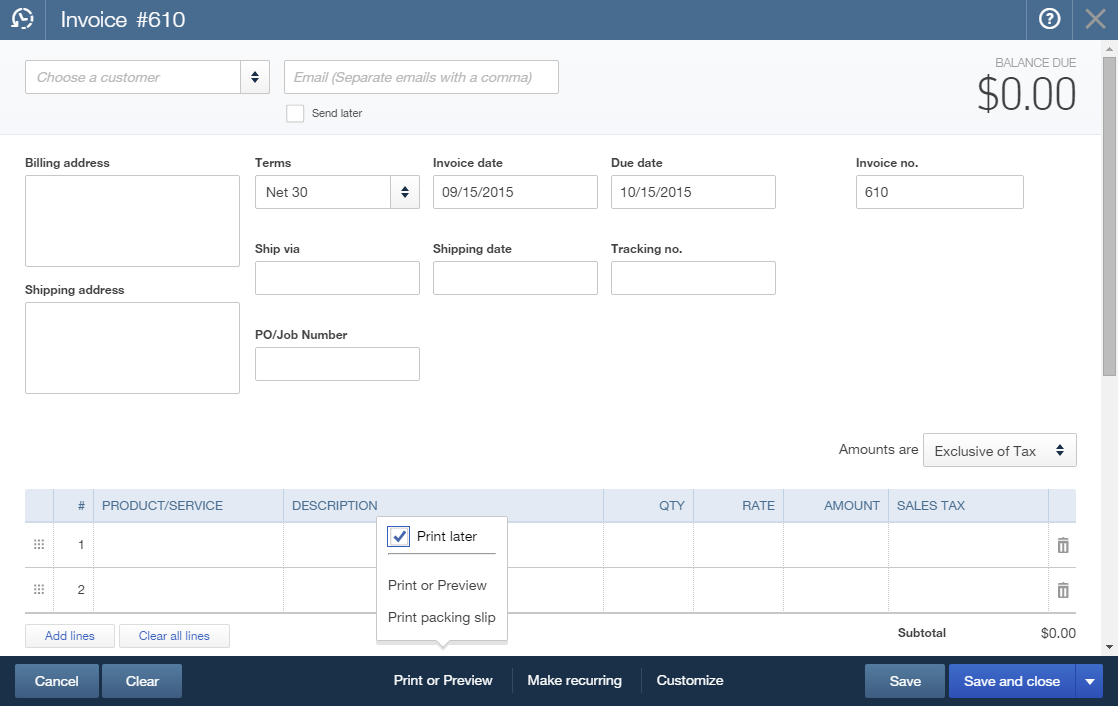Viewport: 1118px width, 706px height.
Task: Open the recent transactions clock icon
Action: click(22, 19)
